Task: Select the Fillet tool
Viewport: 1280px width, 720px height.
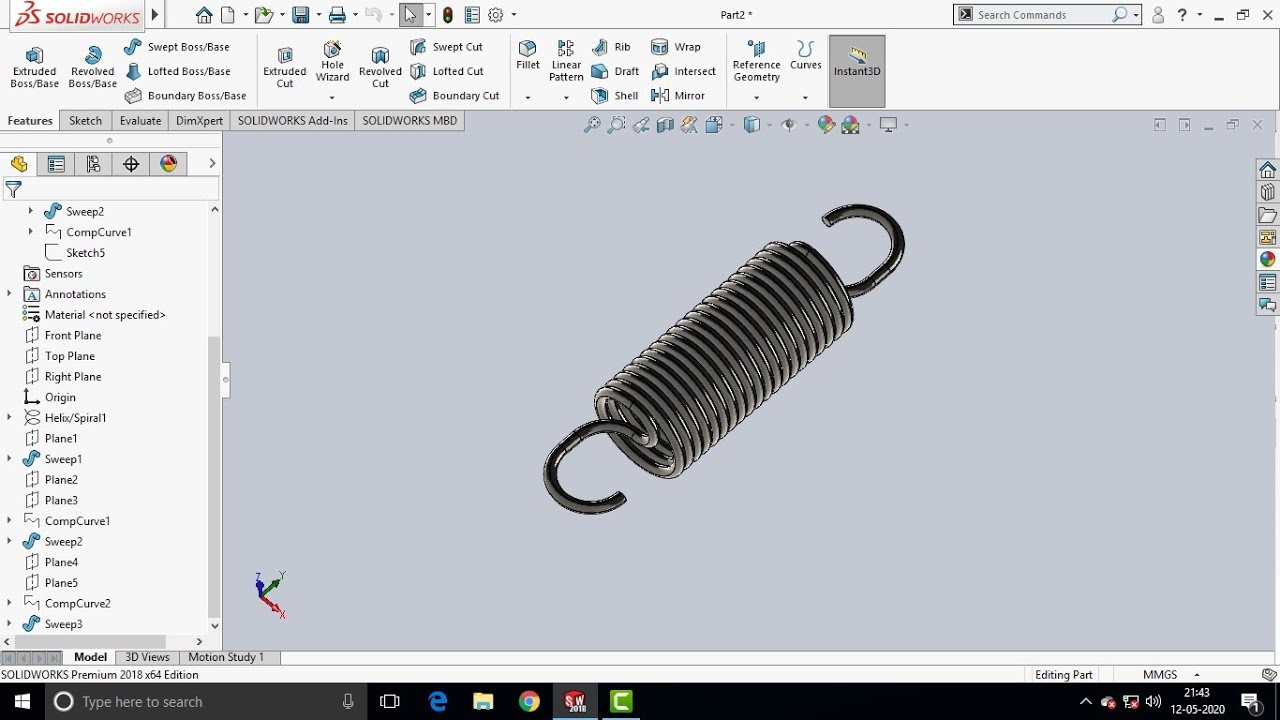Action: [528, 56]
